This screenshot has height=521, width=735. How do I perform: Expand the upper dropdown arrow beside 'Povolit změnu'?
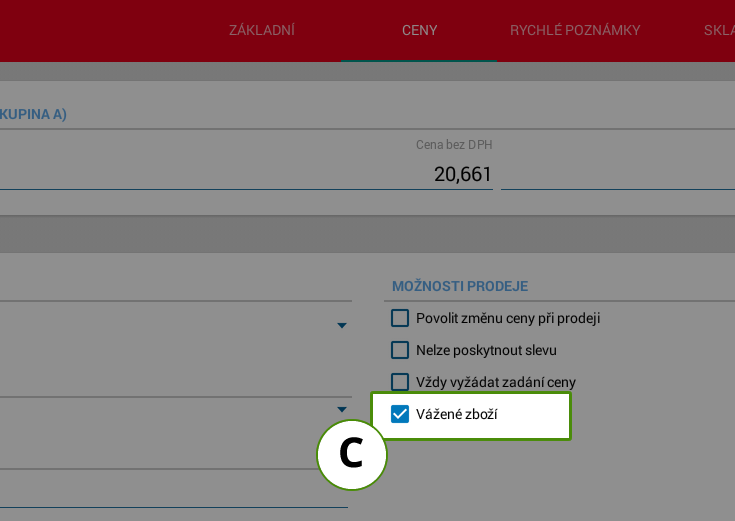click(x=342, y=325)
